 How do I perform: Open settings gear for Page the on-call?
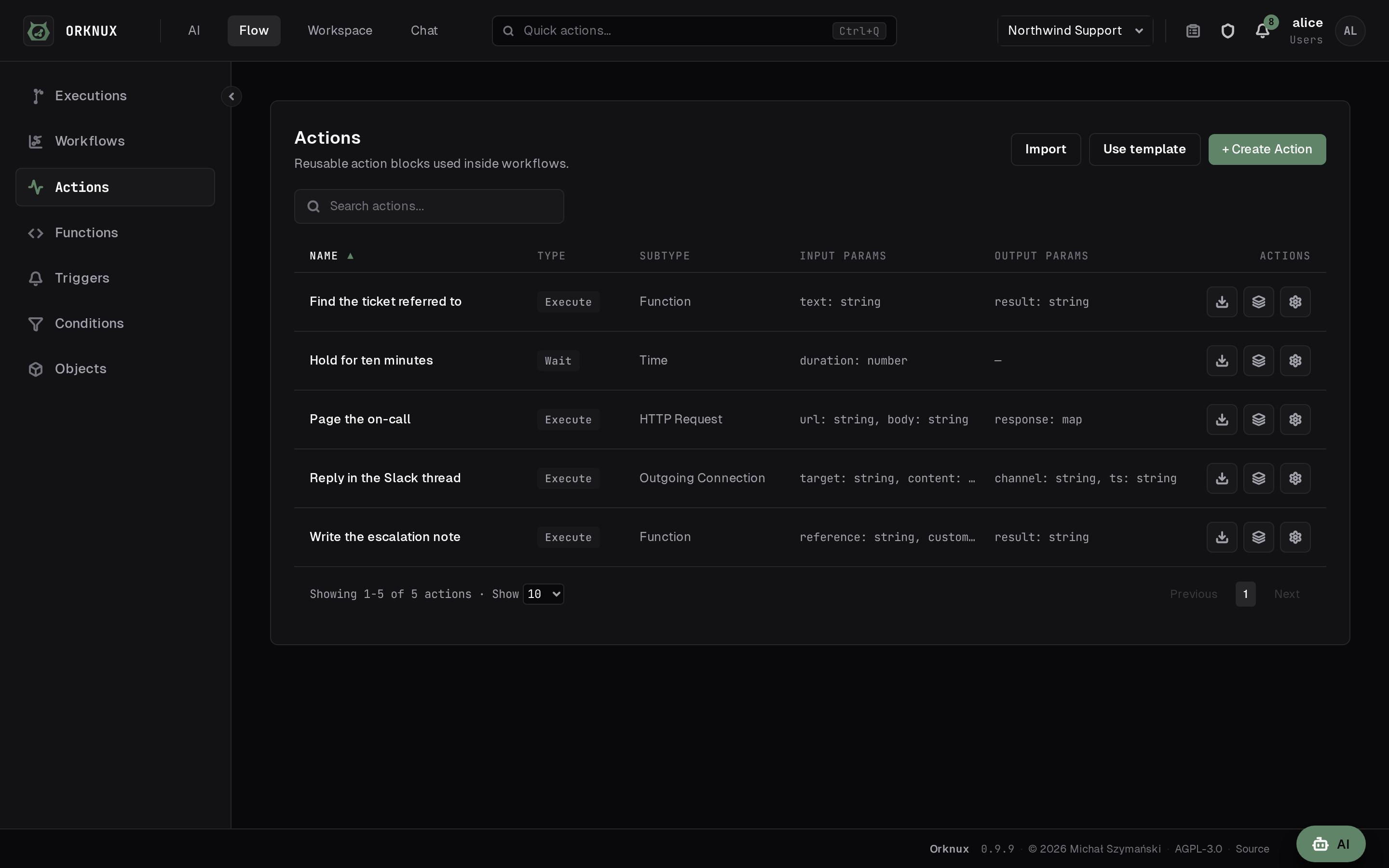click(1295, 420)
